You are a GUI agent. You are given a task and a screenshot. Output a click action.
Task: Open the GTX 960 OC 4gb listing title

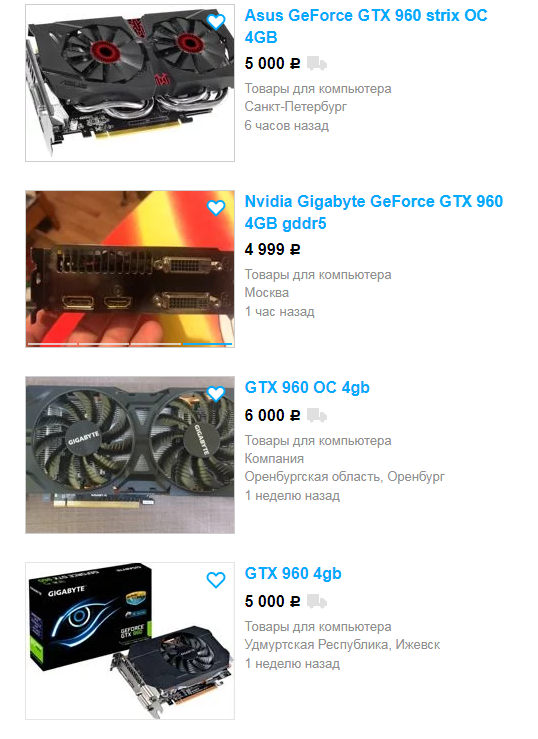click(x=307, y=387)
